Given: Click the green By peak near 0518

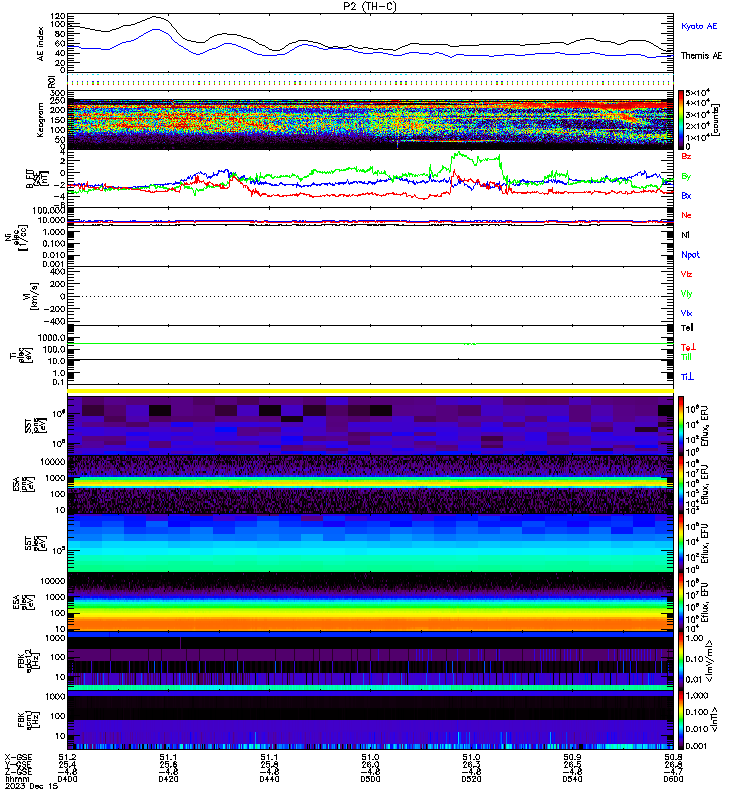Looking at the screenshot, I should click(x=460, y=153).
